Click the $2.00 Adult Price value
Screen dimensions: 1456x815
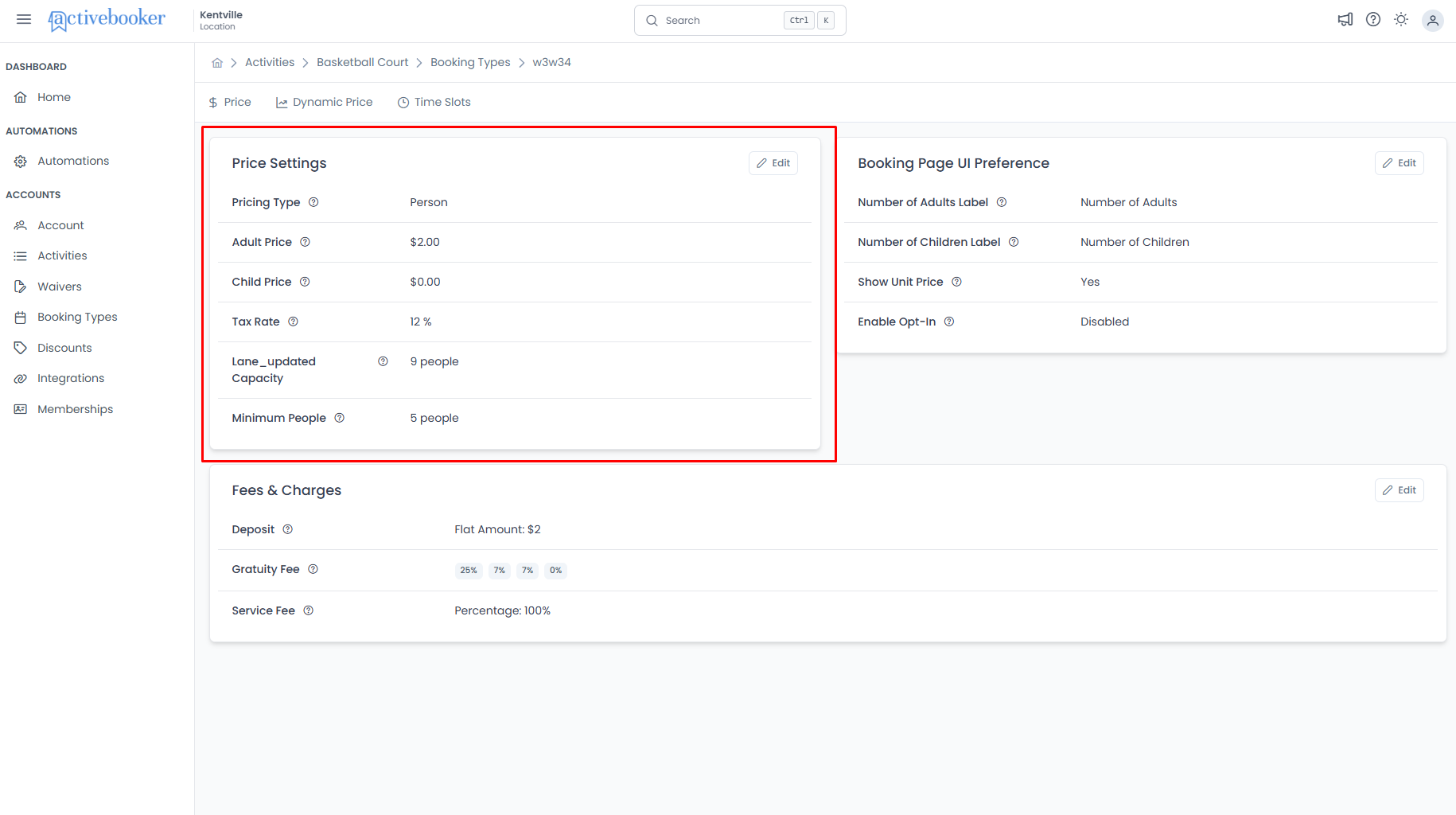coord(425,242)
